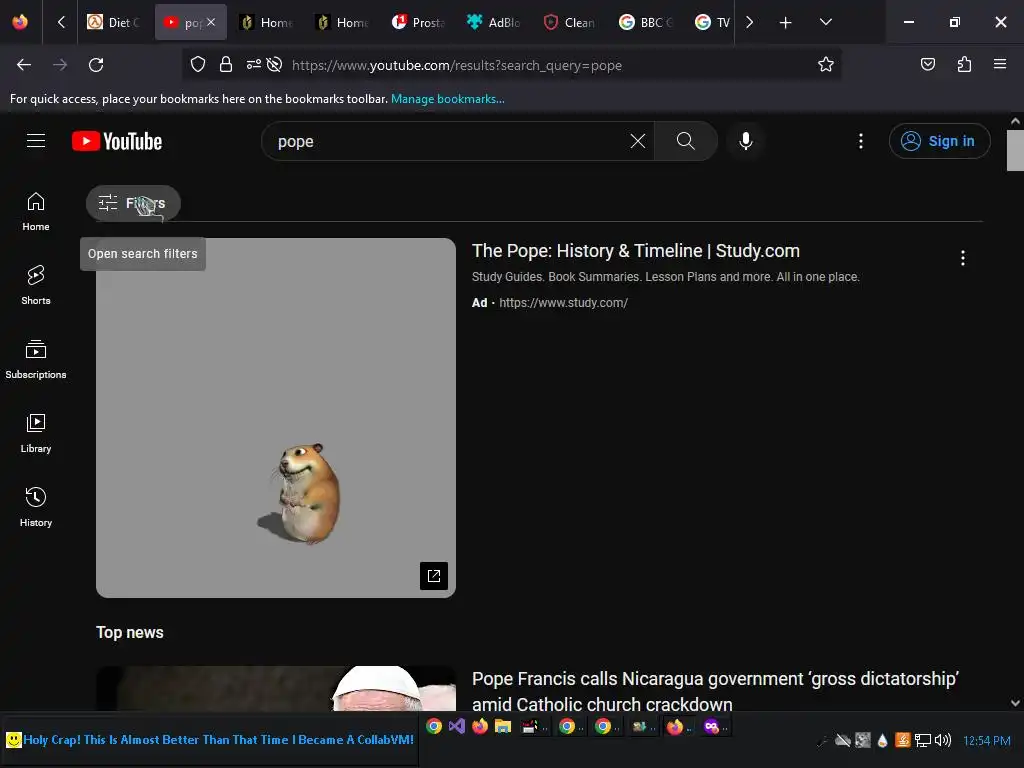Click the tracking protection shield icon
Screen dimensions: 1024x768
pos(198,65)
